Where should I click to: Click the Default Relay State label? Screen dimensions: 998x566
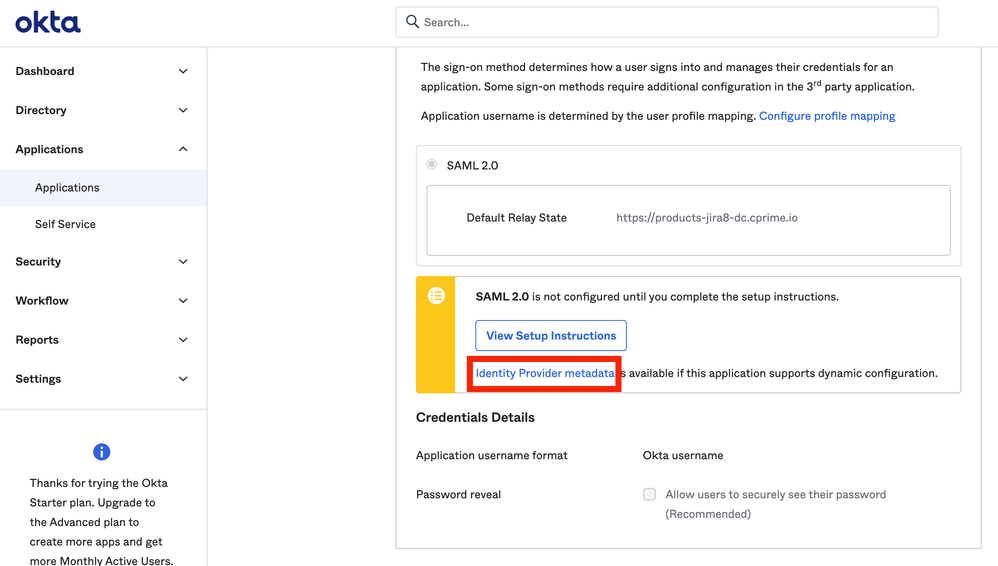click(516, 218)
